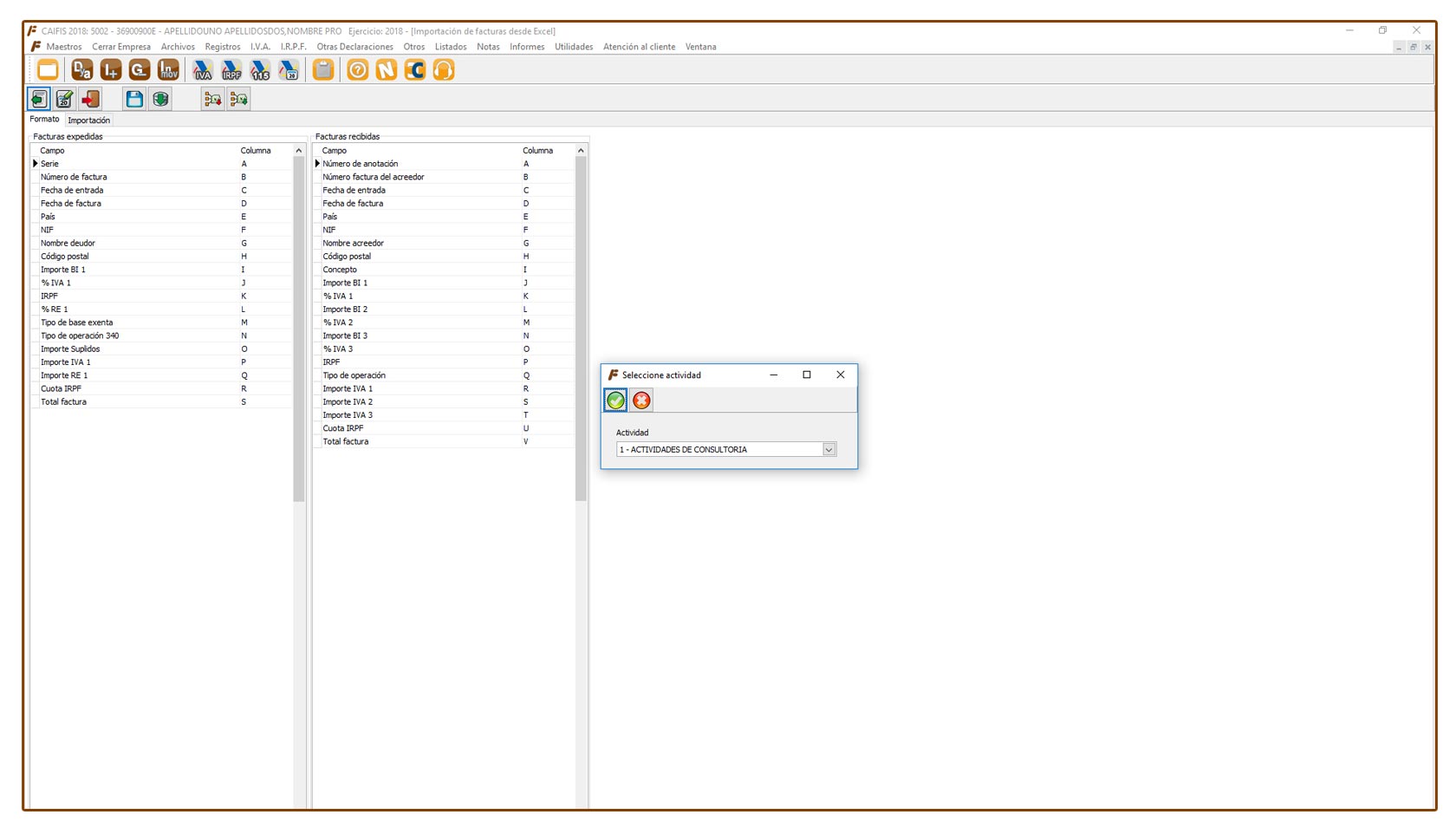The image size is (1456, 834).
Task: Open the IRPF tax form icon
Action: [x=231, y=70]
